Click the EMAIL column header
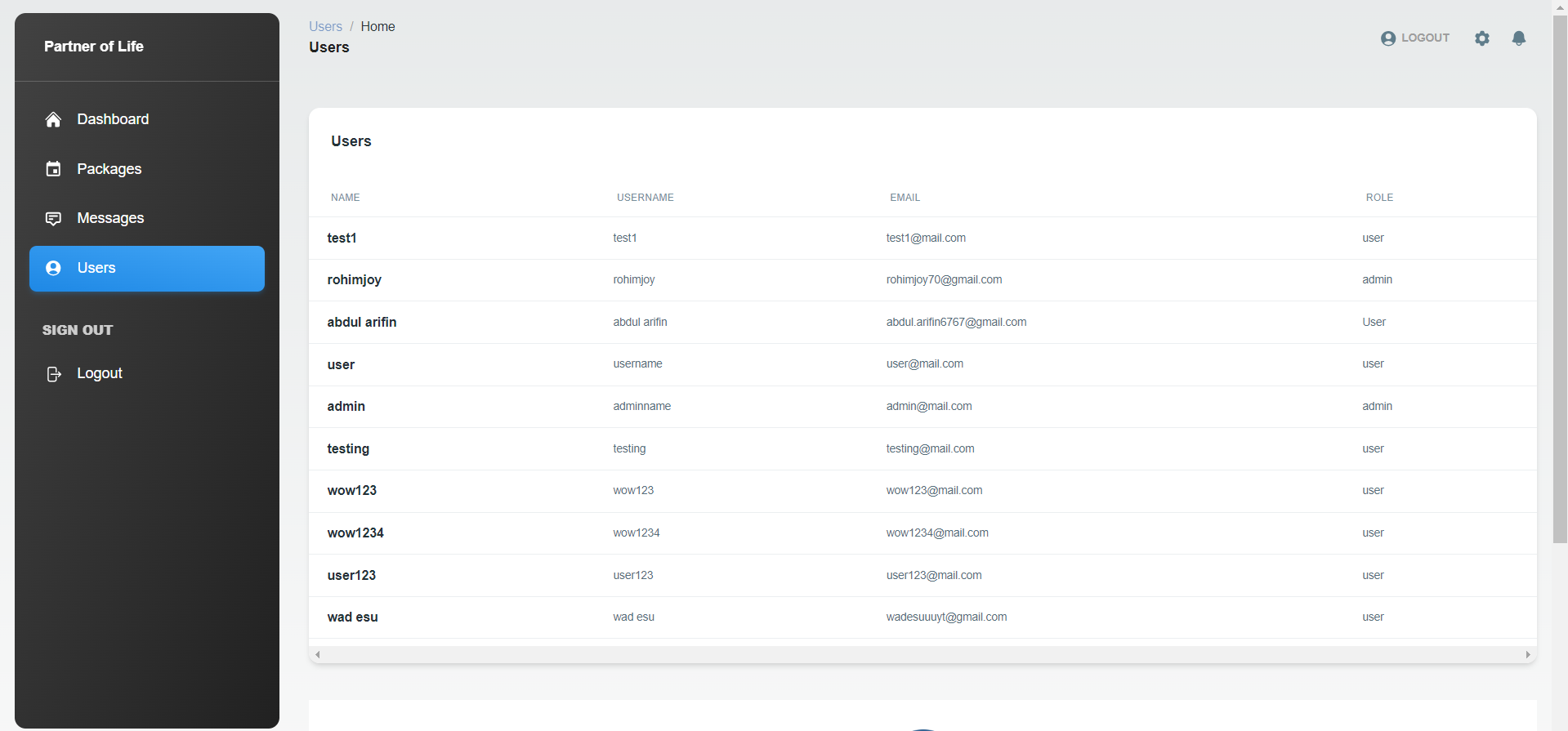The image size is (1568, 731). [905, 198]
